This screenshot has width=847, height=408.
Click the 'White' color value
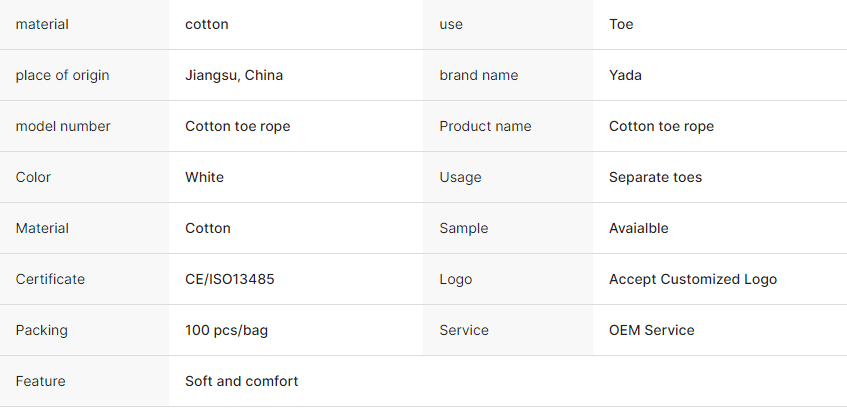[x=204, y=177]
